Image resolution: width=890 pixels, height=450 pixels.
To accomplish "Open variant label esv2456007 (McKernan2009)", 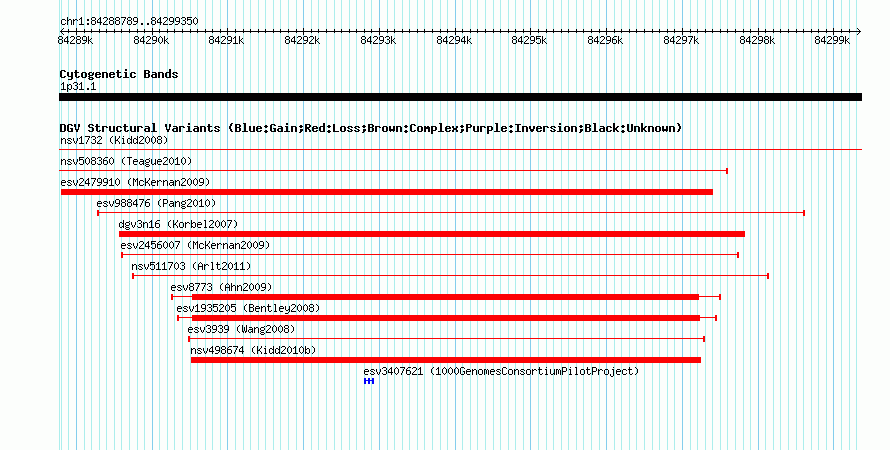I will point(195,245).
